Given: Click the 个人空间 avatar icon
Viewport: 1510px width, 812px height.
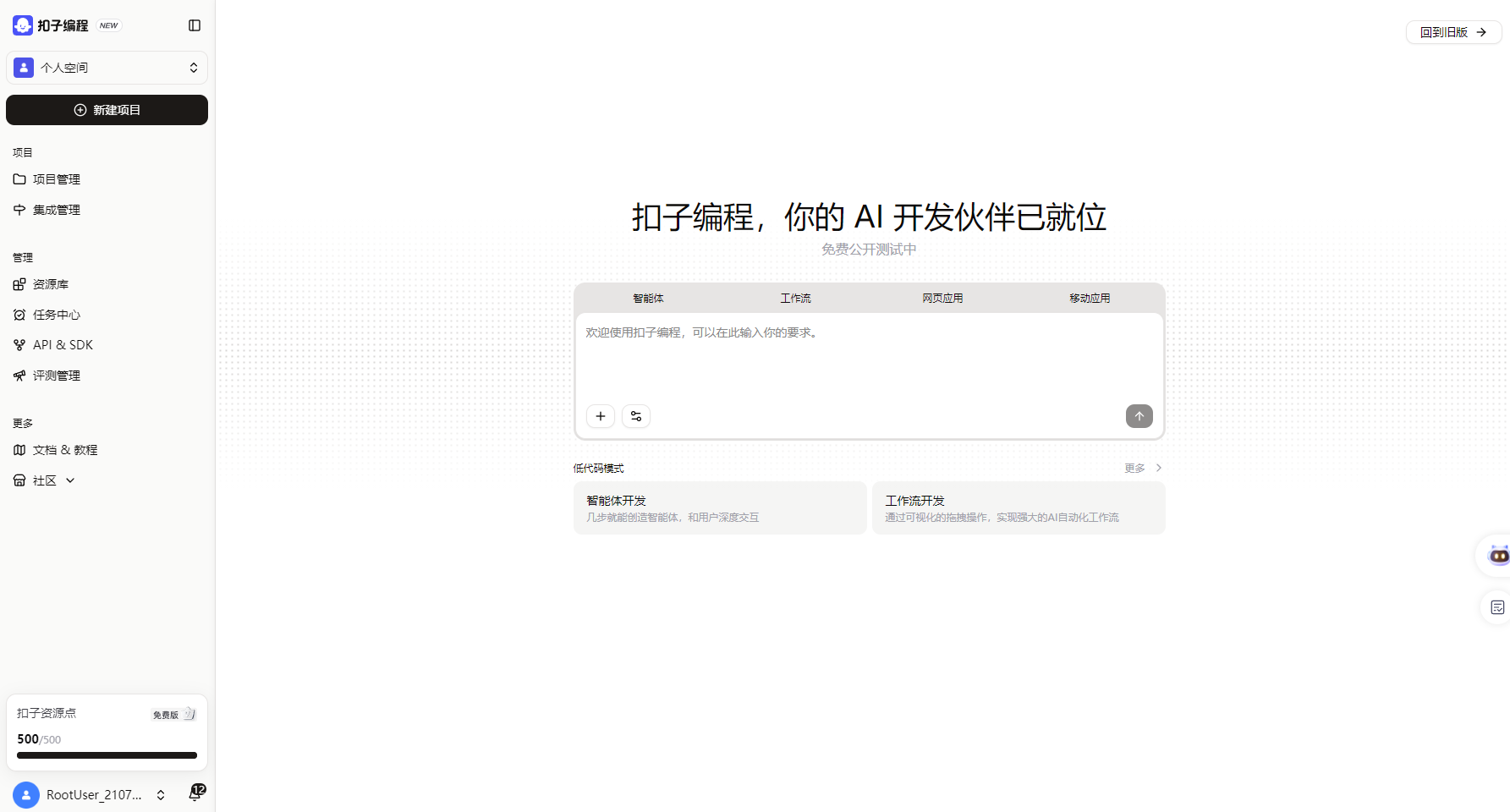Looking at the screenshot, I should [24, 68].
